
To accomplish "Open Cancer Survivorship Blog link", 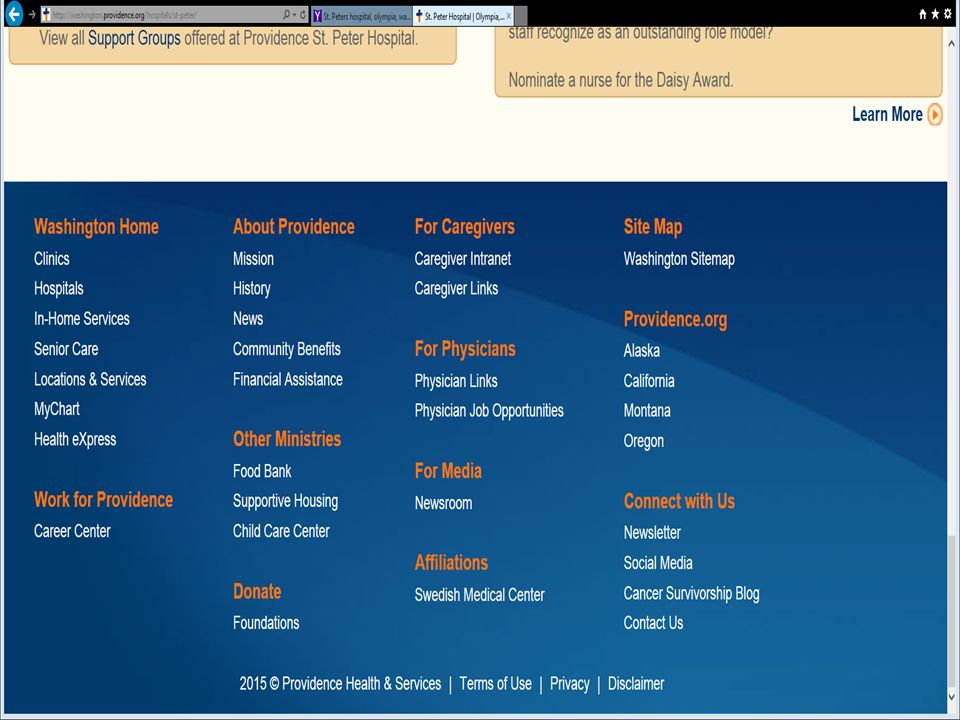I will coord(691,593).
